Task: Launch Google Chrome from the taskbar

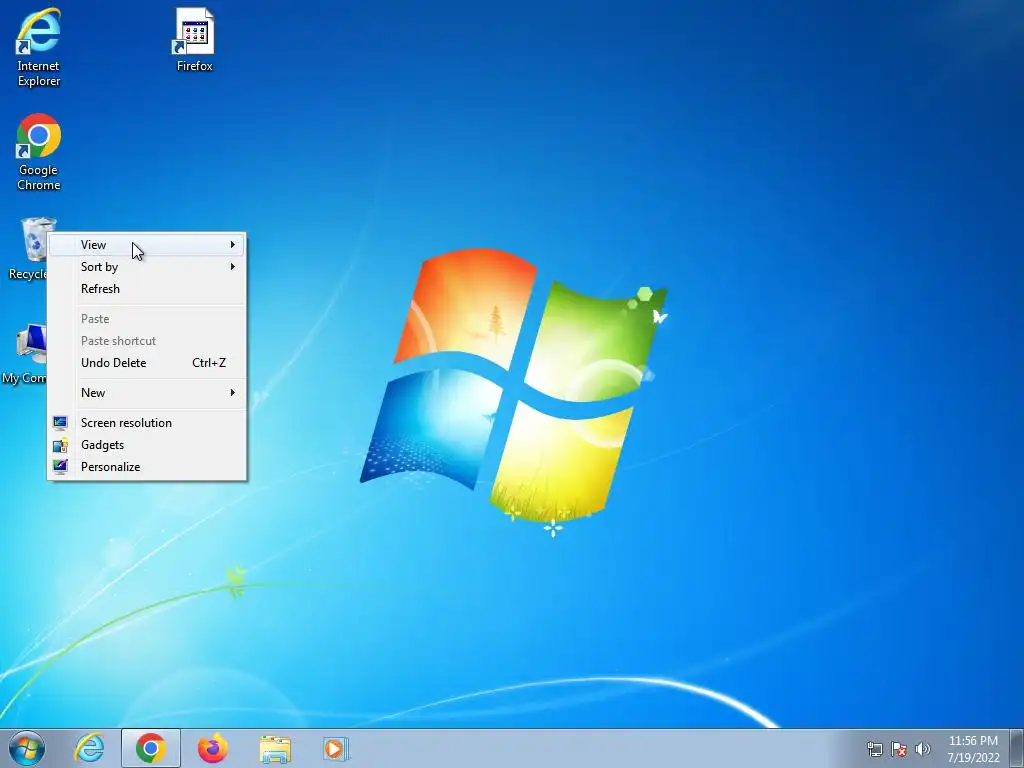Action: pos(151,748)
